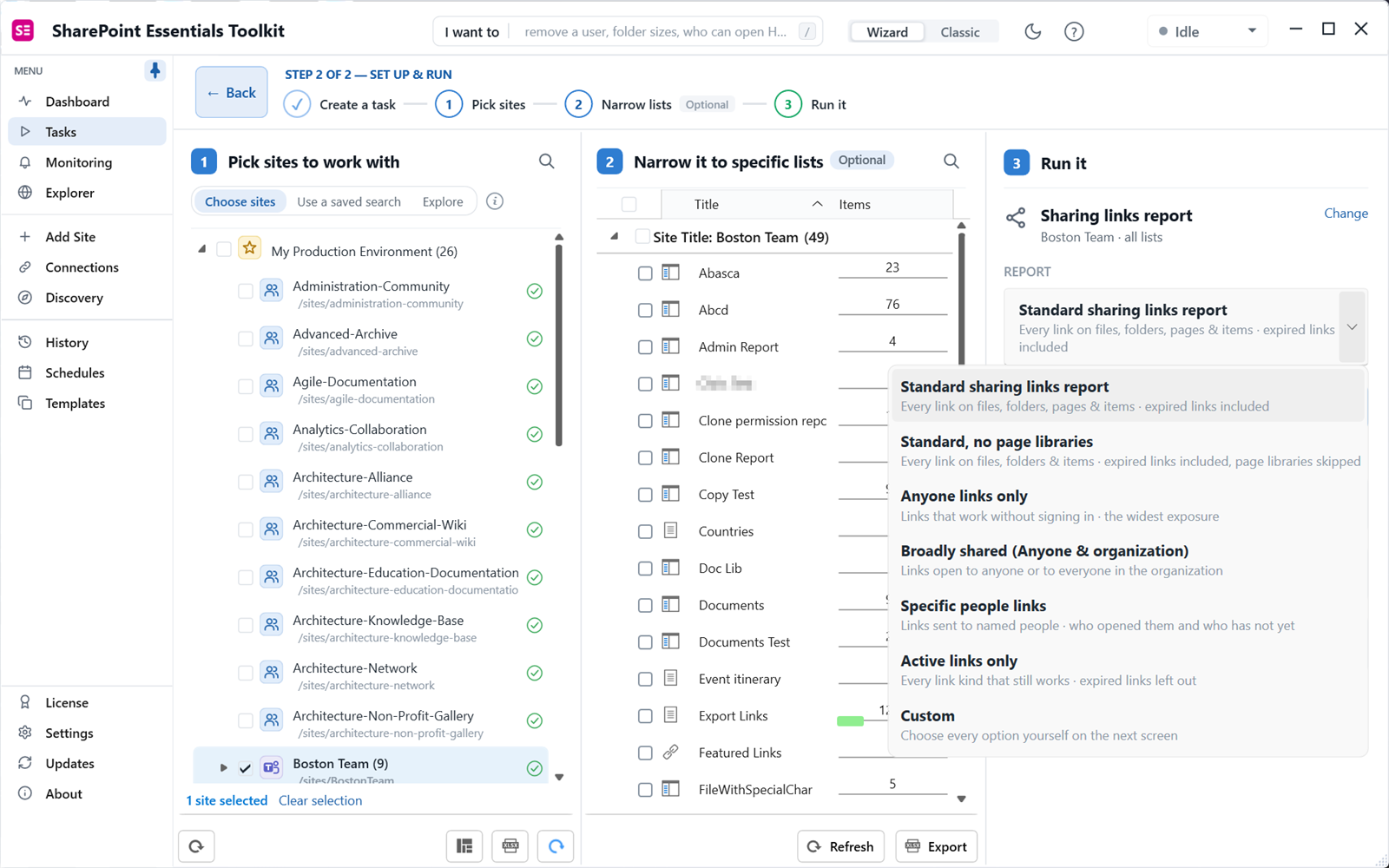Collapse Site Title: Boston Team group
Image resolution: width=1389 pixels, height=868 pixels.
point(615,236)
